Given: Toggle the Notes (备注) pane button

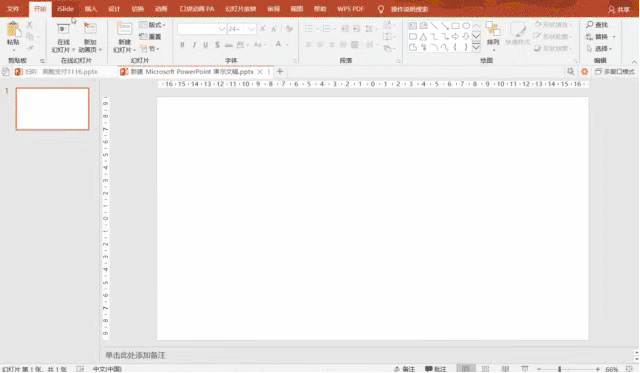Looking at the screenshot, I should [x=404, y=369].
